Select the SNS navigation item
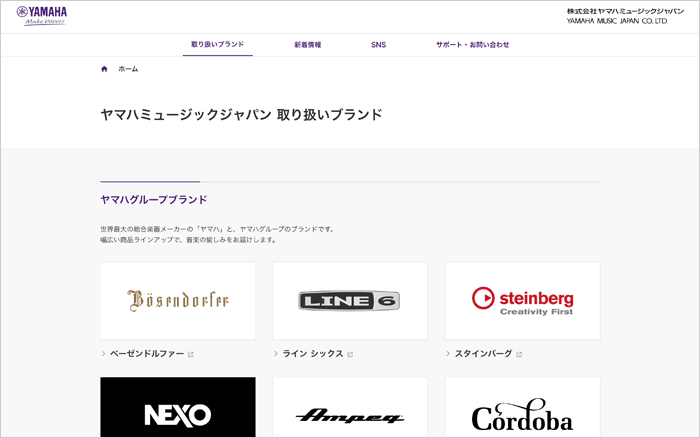The height and width of the screenshot is (438, 700). pos(378,45)
